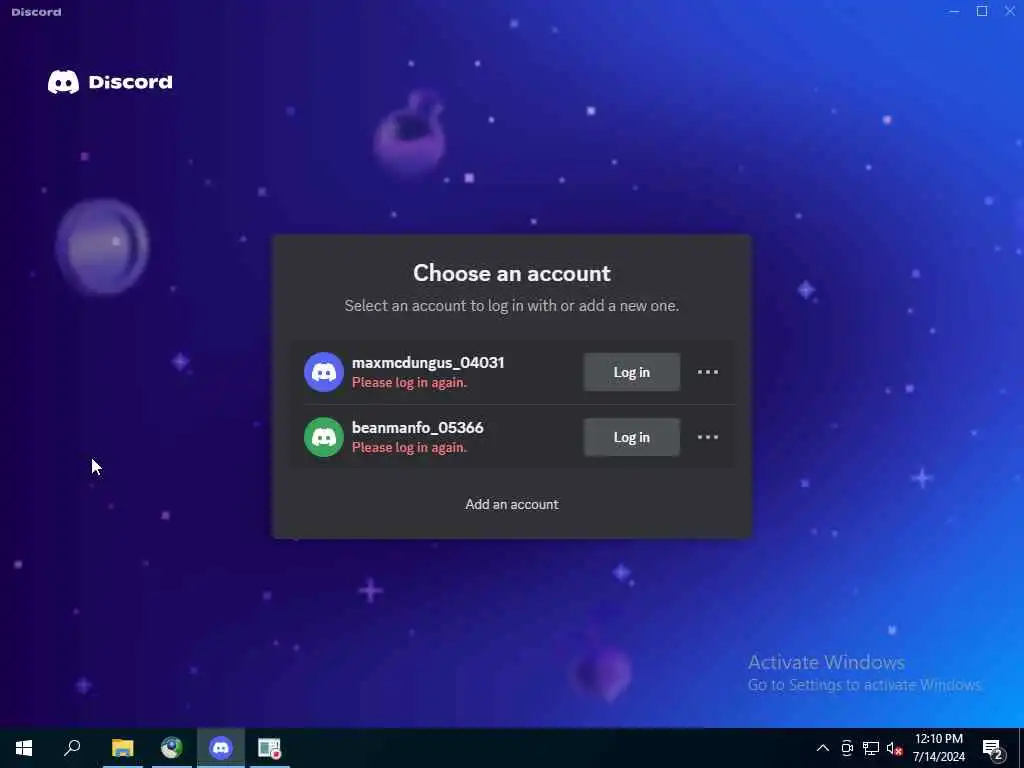The height and width of the screenshot is (768, 1024).
Task: Open the recorder app icon in taskbar
Action: (x=269, y=748)
